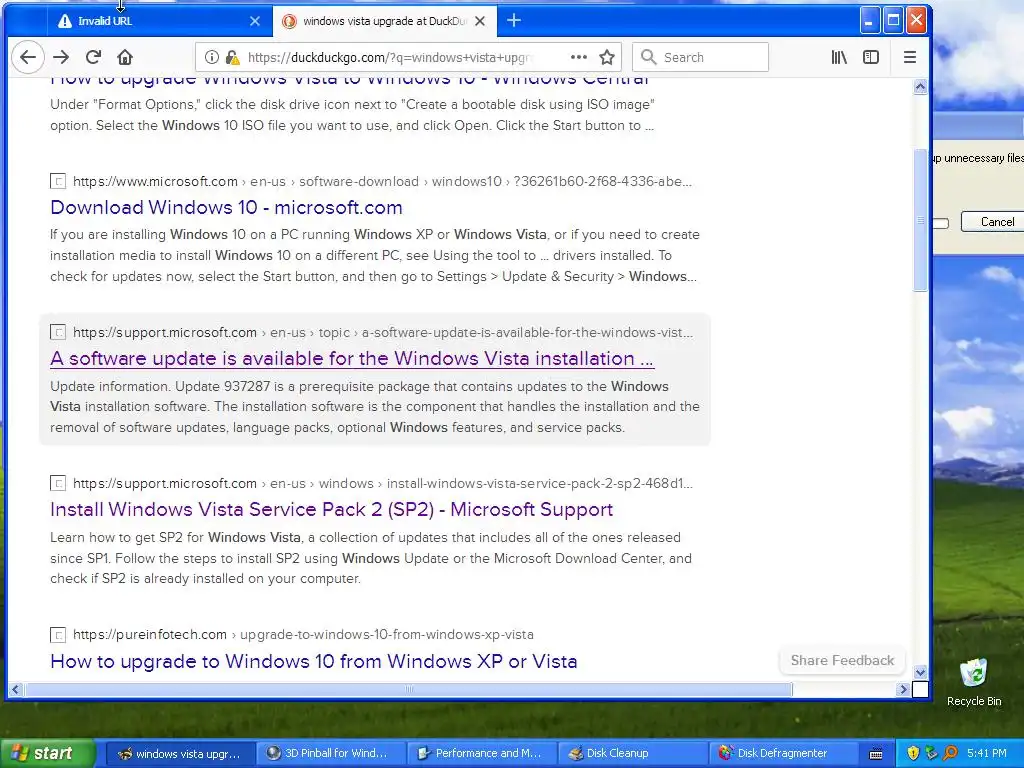The height and width of the screenshot is (768, 1024).
Task: Switch to Performance and M... taskbar item
Action: click(481, 754)
